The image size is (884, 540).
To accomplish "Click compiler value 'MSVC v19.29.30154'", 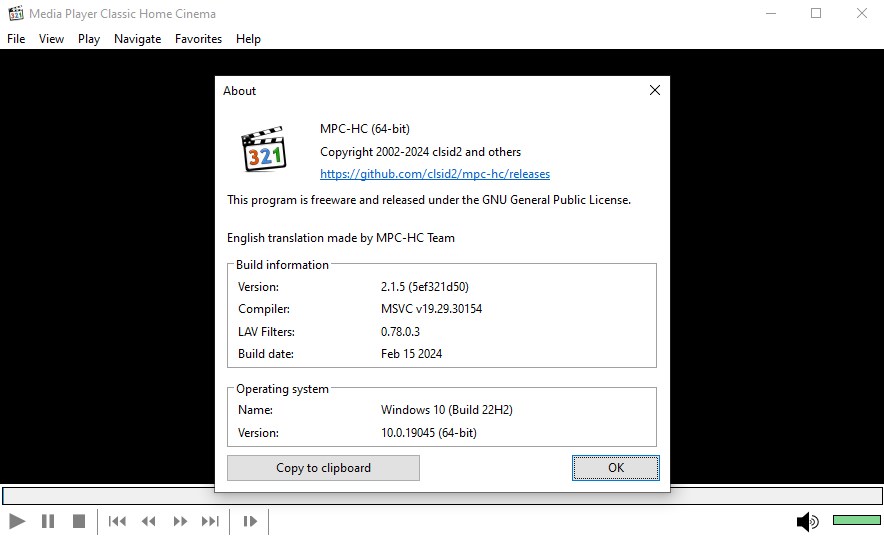I will pos(431,309).
